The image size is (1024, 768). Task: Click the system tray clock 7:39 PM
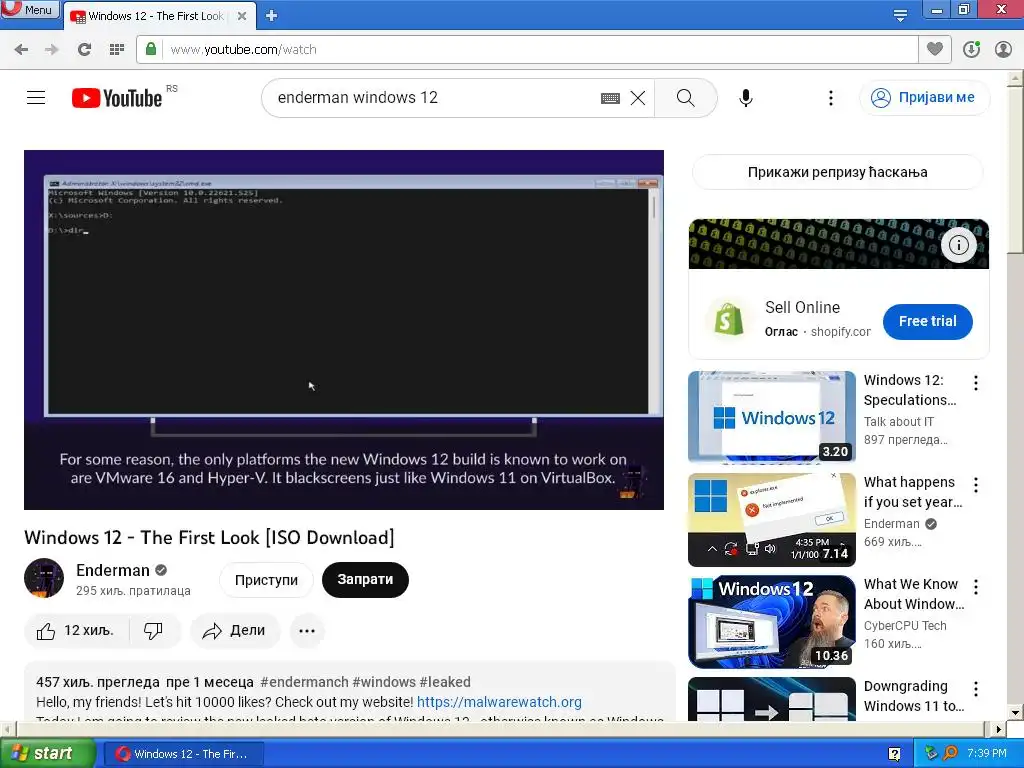click(x=987, y=754)
